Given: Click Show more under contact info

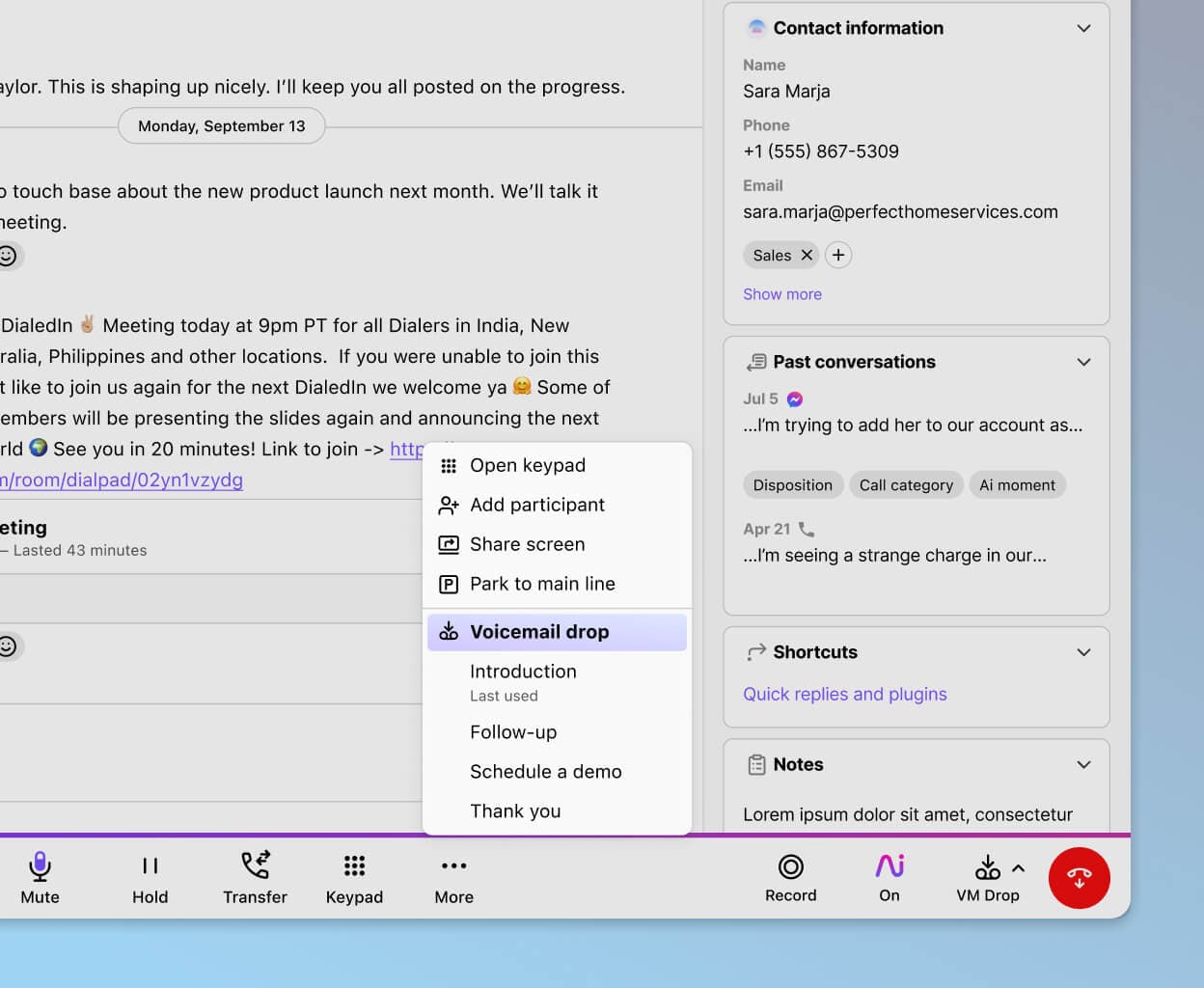Looking at the screenshot, I should pos(781,294).
